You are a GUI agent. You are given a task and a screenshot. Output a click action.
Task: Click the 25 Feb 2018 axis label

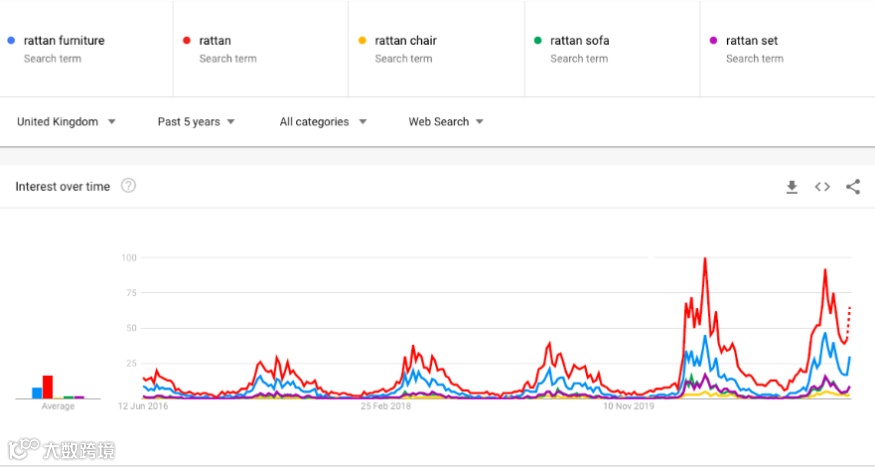(x=386, y=407)
